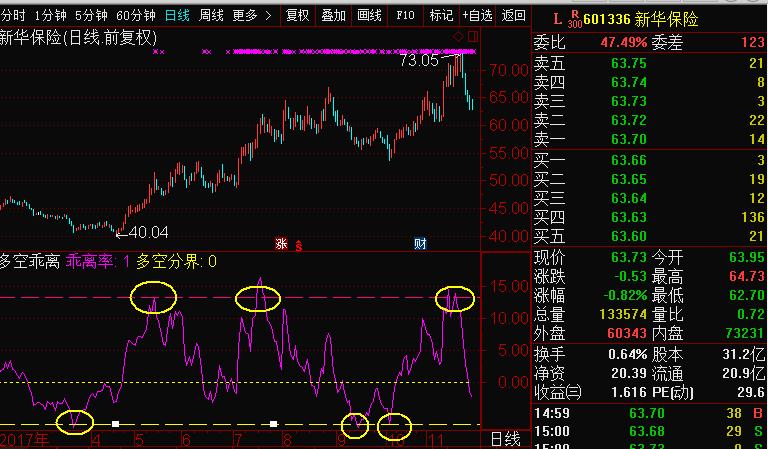
Task: Click chart title 新华保险(日线.前复权)
Action: (78, 37)
